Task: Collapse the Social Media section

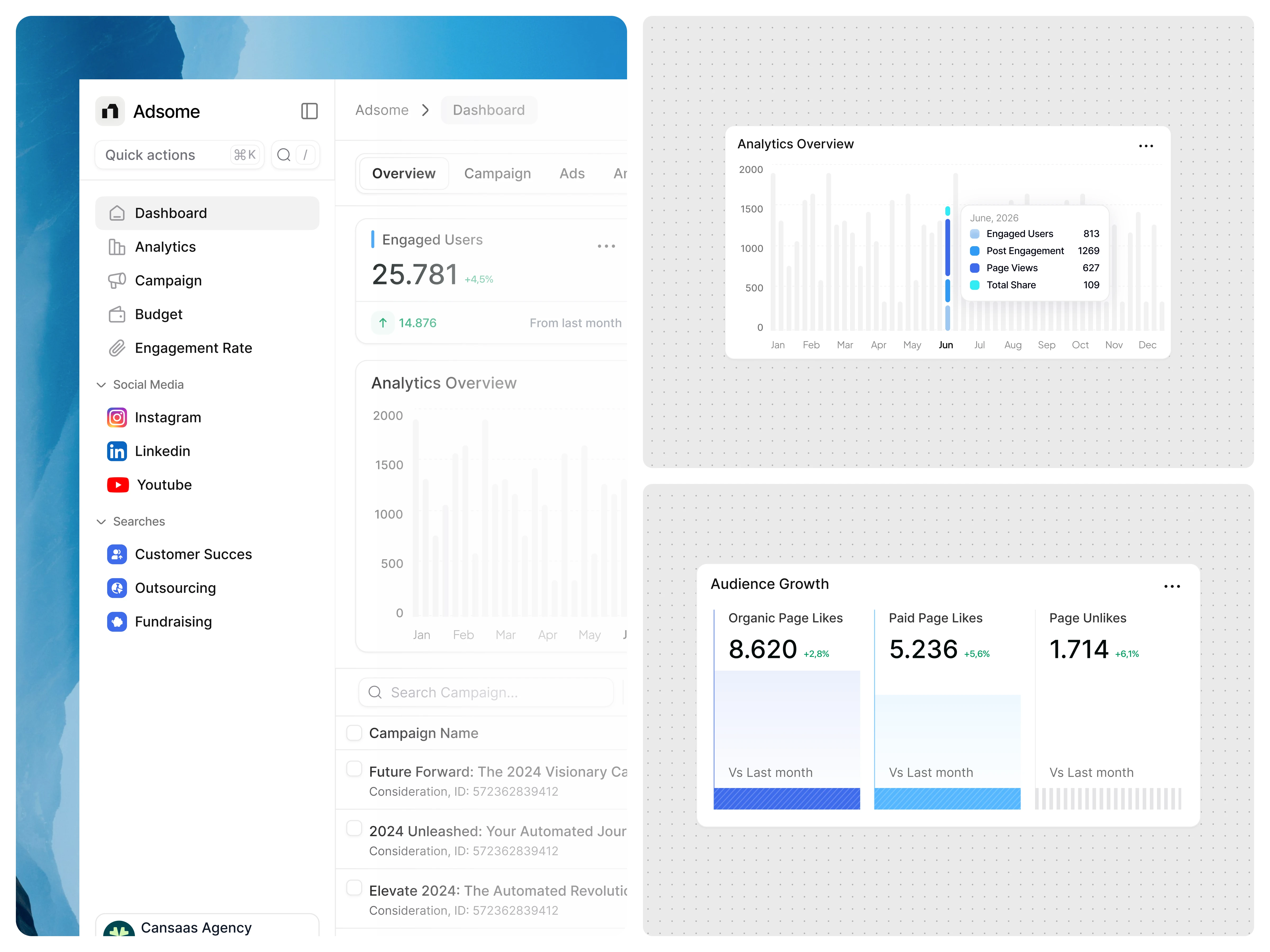Action: [101, 385]
